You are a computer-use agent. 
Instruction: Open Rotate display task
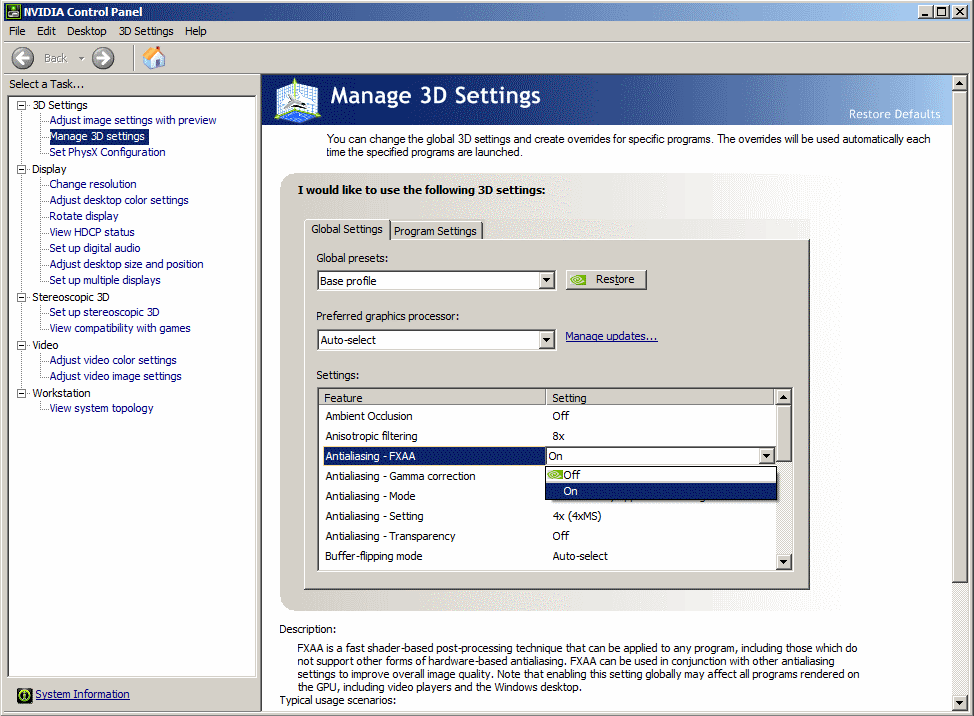[84, 216]
